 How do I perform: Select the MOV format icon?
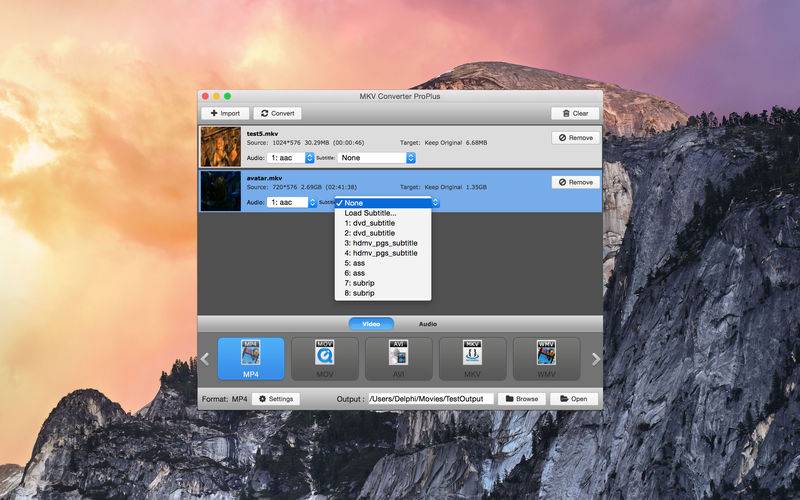[324, 359]
